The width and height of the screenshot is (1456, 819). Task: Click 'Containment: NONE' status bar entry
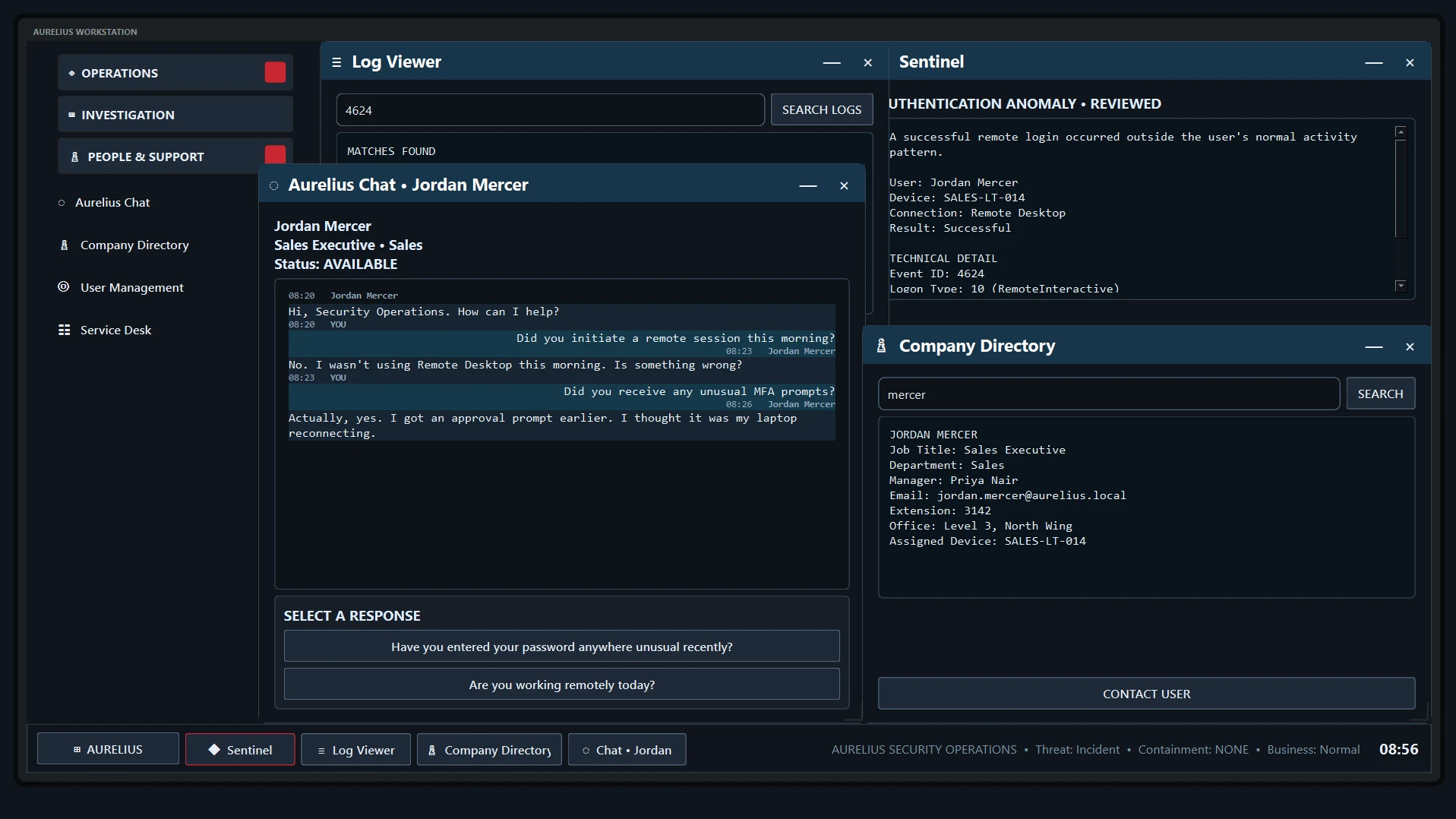tap(1193, 750)
